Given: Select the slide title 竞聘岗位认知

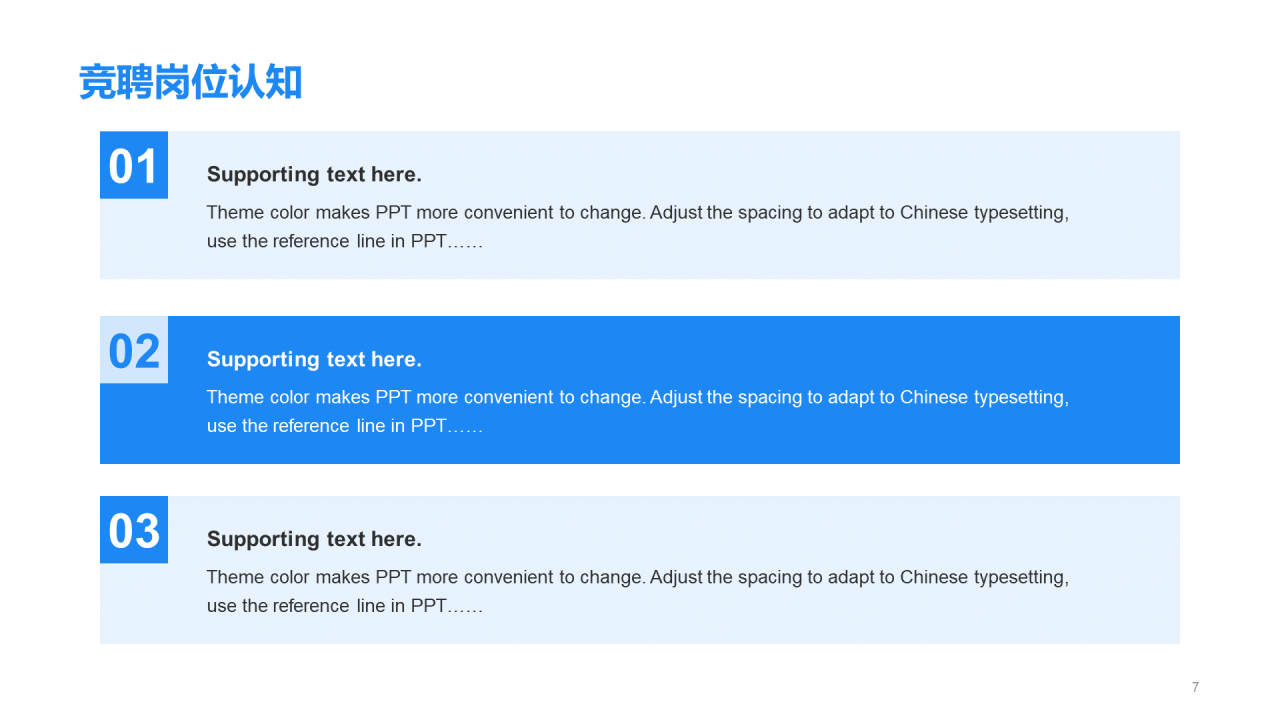Looking at the screenshot, I should tap(190, 83).
